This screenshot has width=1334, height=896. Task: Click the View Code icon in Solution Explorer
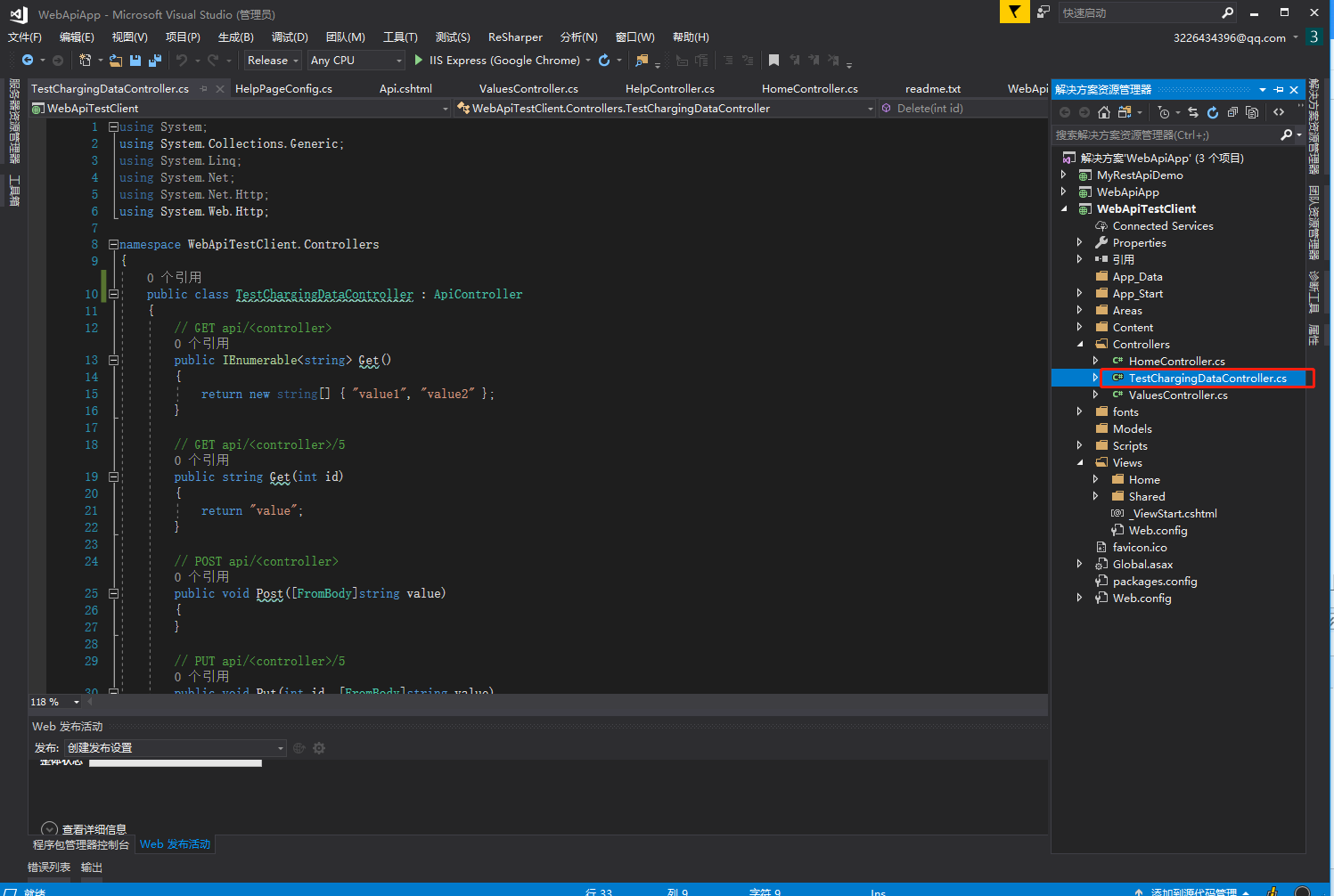[x=1279, y=112]
